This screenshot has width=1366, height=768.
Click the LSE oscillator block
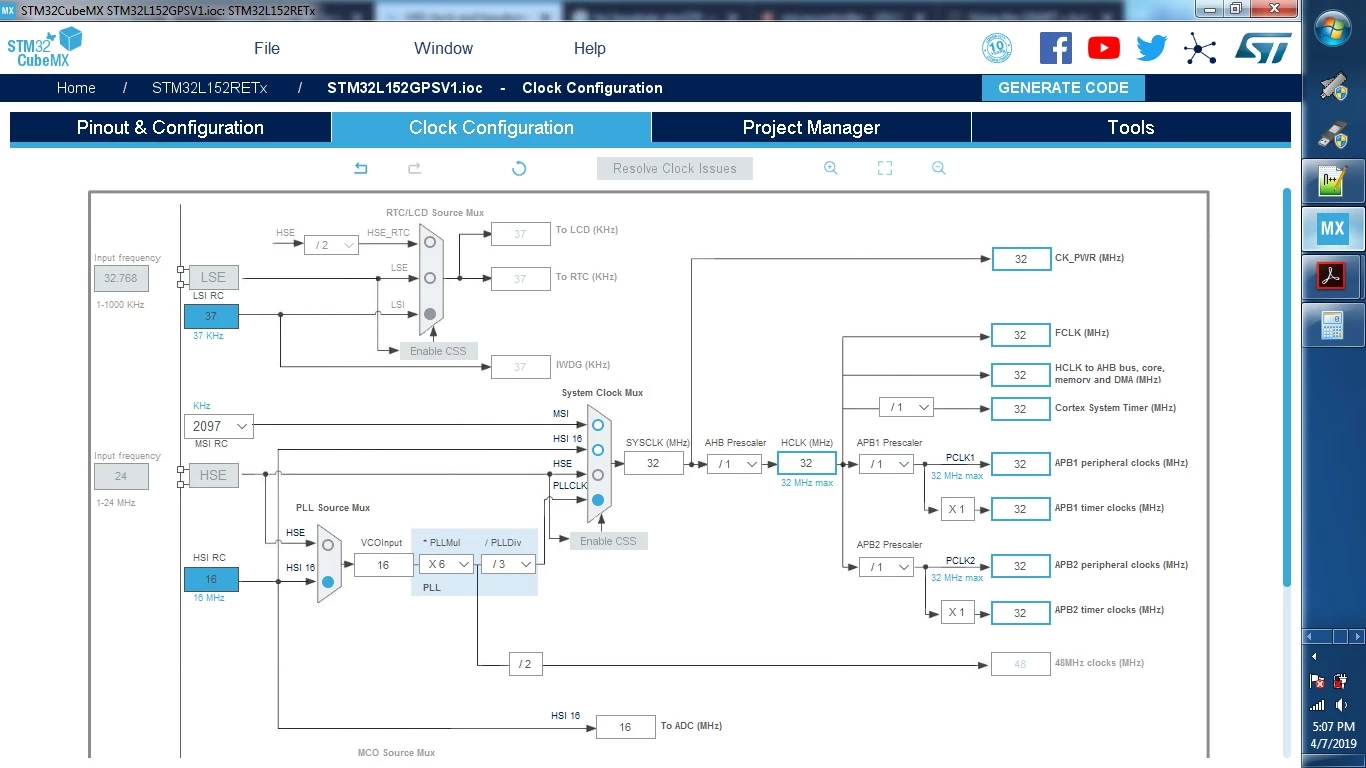[213, 277]
